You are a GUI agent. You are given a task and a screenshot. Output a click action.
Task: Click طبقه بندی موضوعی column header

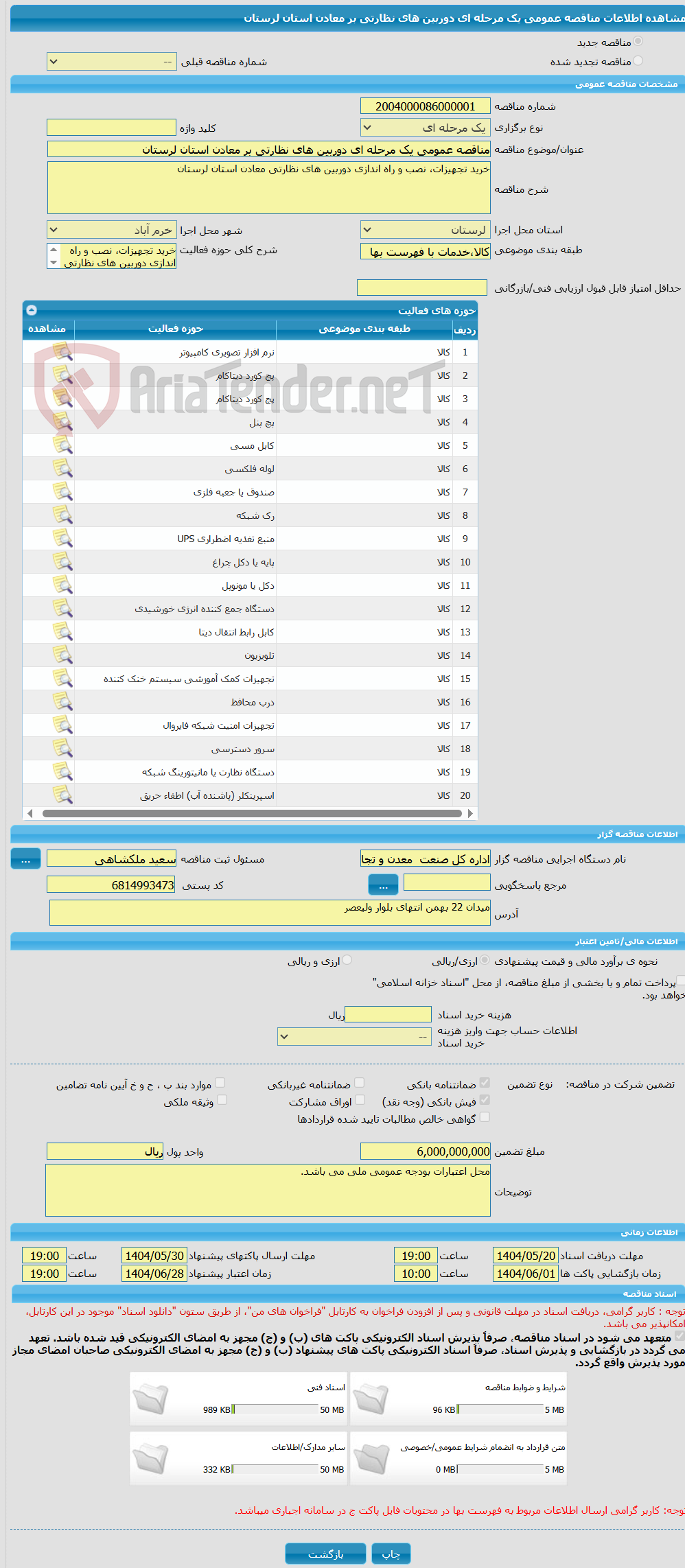click(x=364, y=329)
